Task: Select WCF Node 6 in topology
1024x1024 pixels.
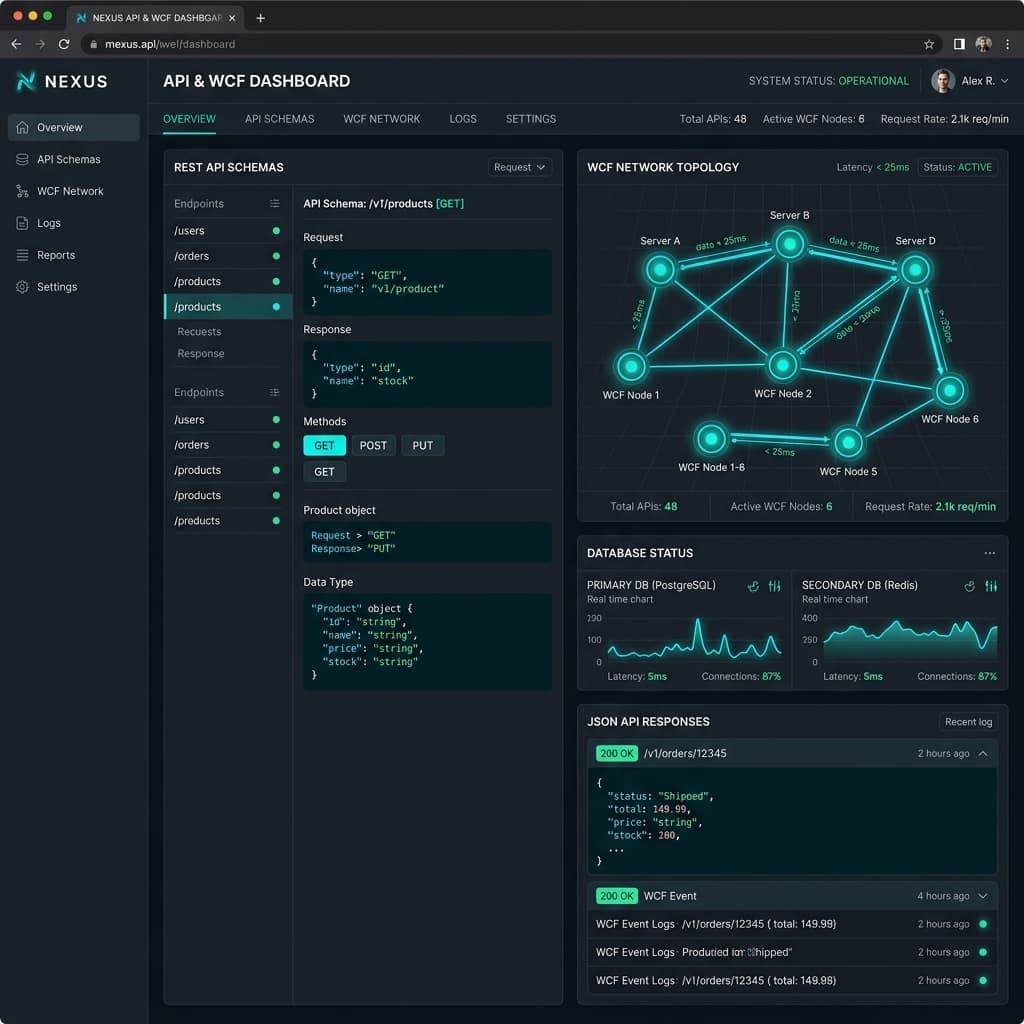Action: coord(950,391)
